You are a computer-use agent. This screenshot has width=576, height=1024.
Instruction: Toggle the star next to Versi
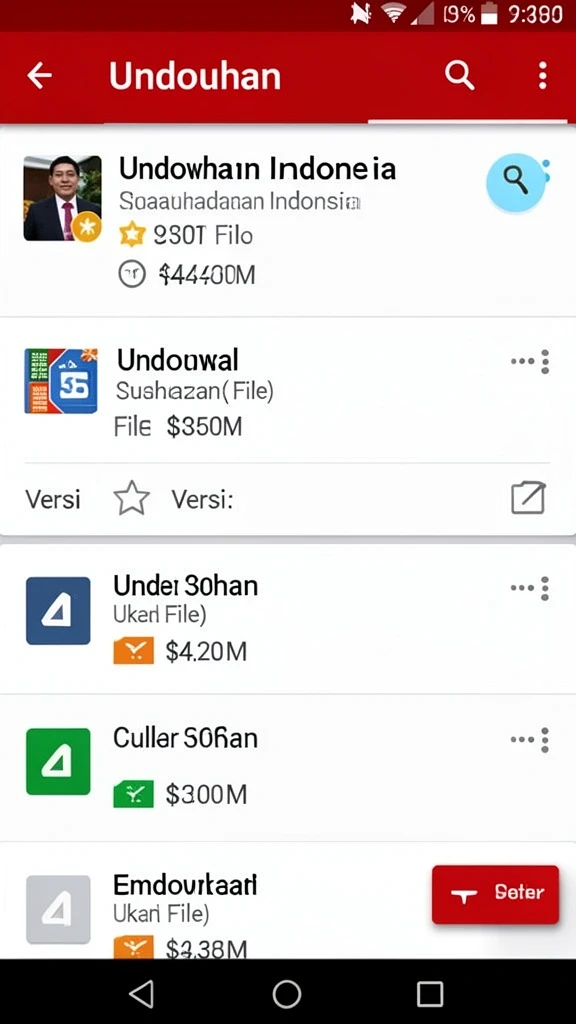[x=132, y=499]
